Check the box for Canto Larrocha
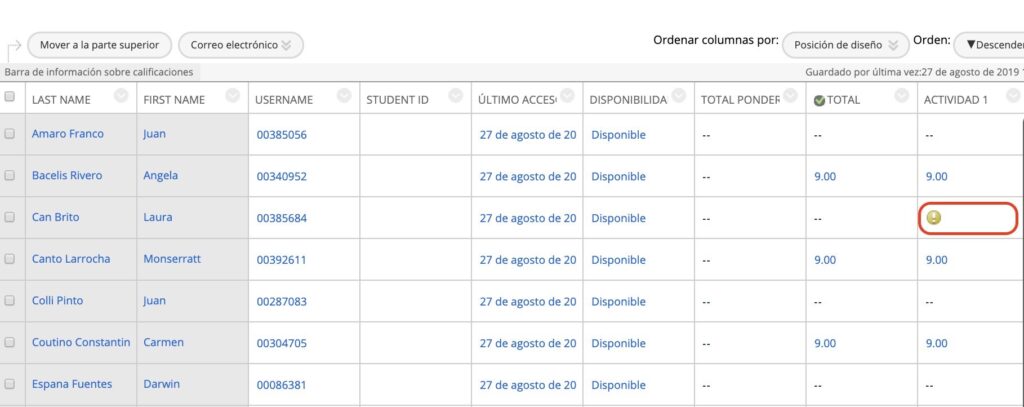 tap(10, 259)
